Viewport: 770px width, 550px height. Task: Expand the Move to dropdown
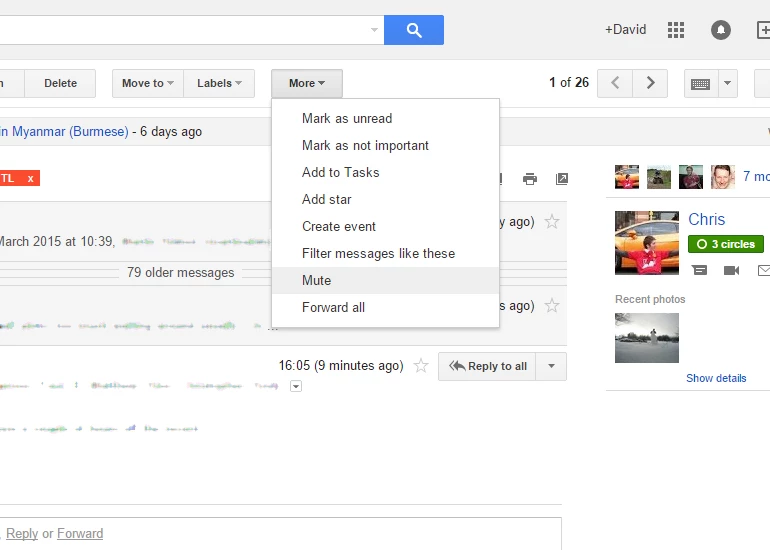click(148, 83)
